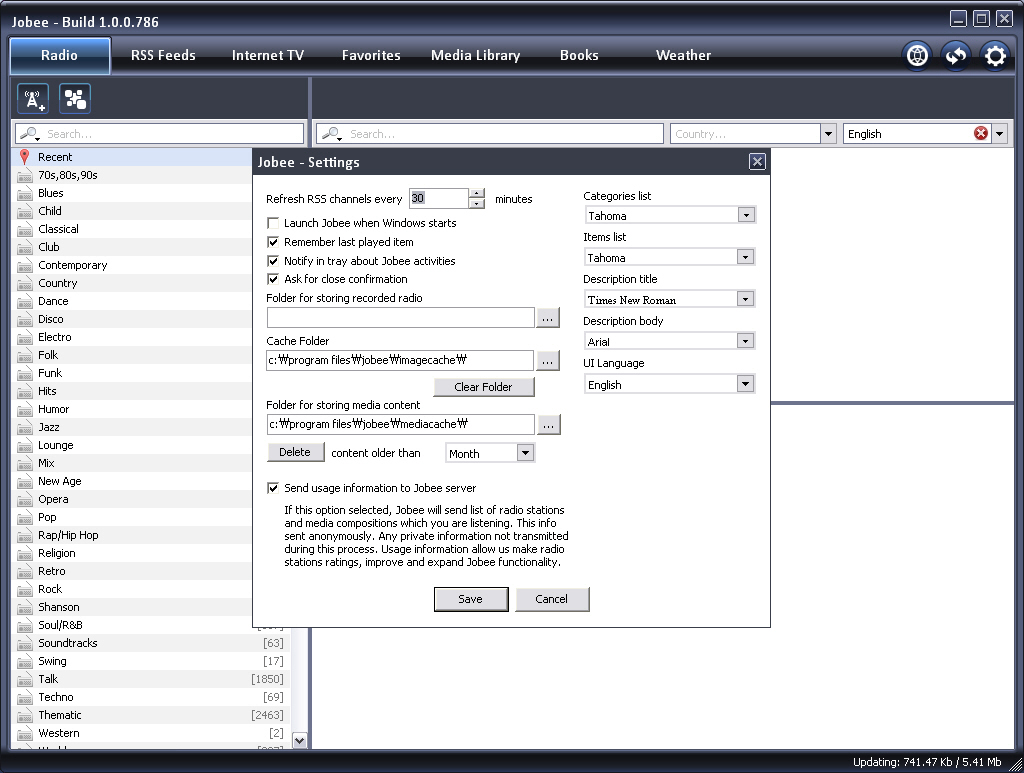
Task: Click the recorded radio folder input field
Action: pyautogui.click(x=400, y=318)
